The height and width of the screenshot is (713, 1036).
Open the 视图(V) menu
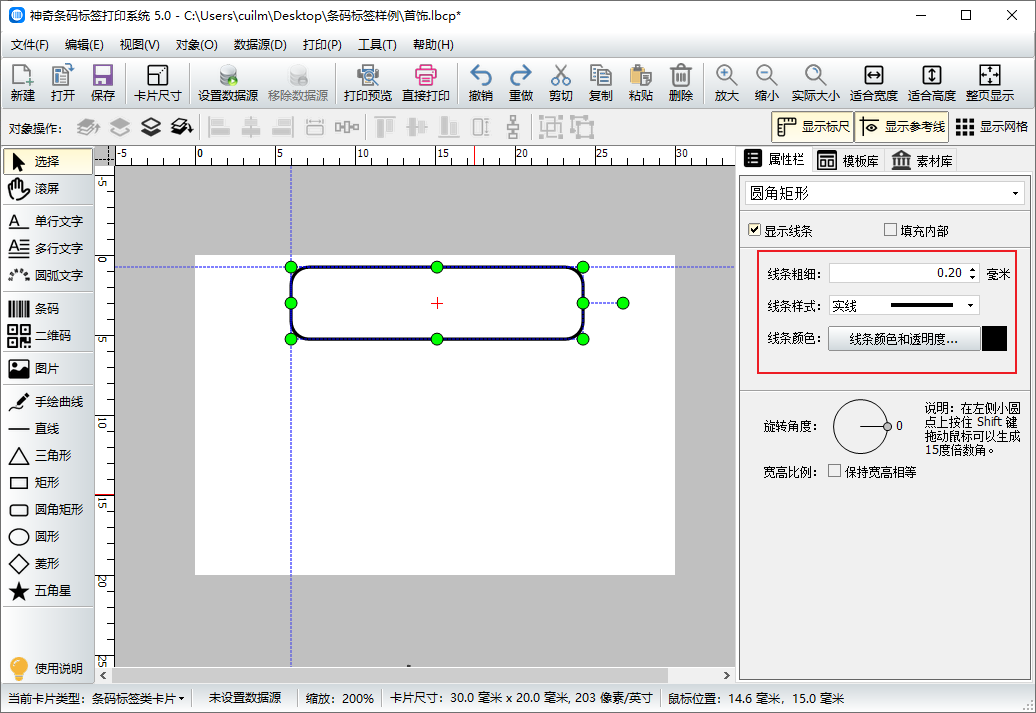[x=139, y=45]
